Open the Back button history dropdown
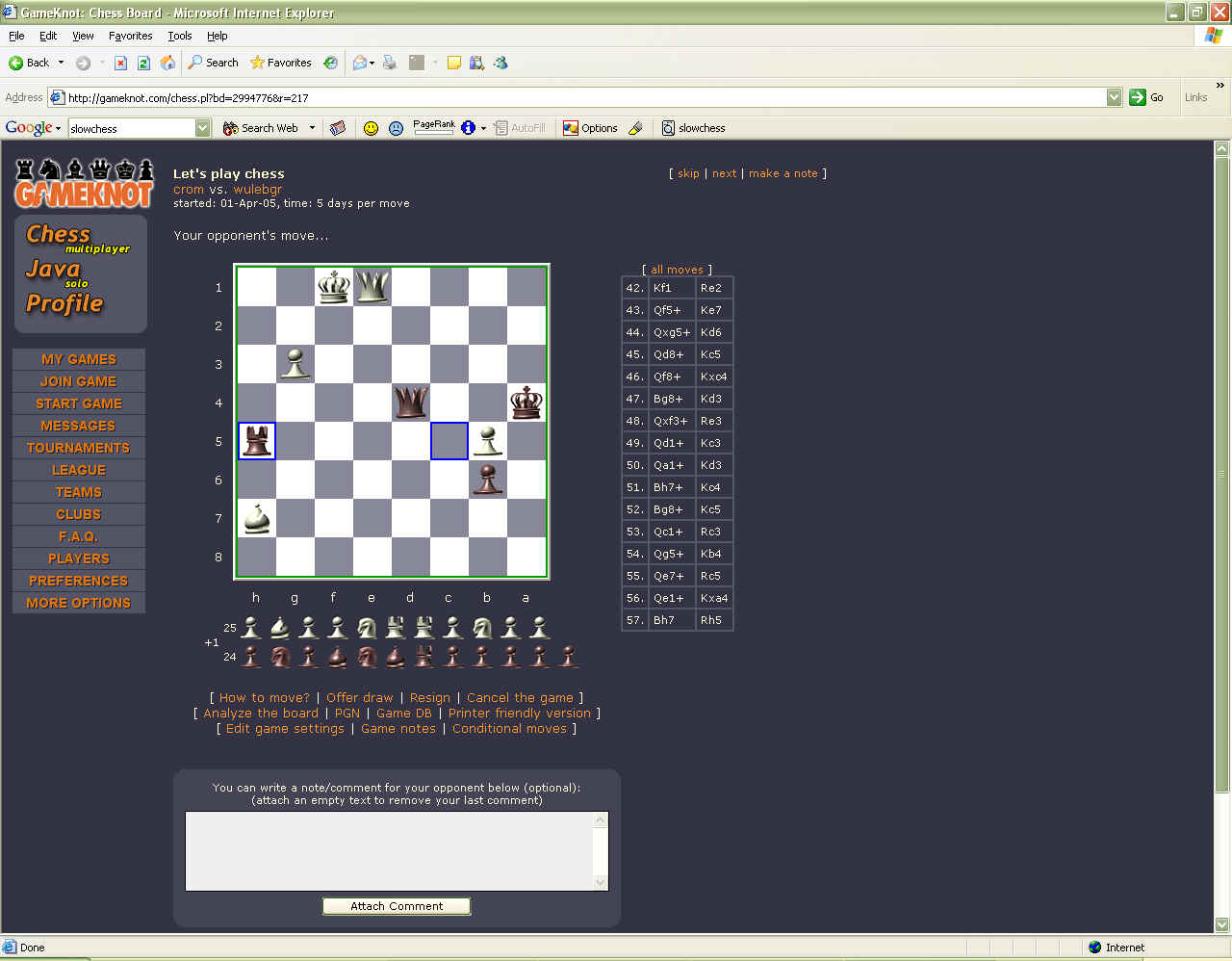The width and height of the screenshot is (1232, 961). point(61,63)
